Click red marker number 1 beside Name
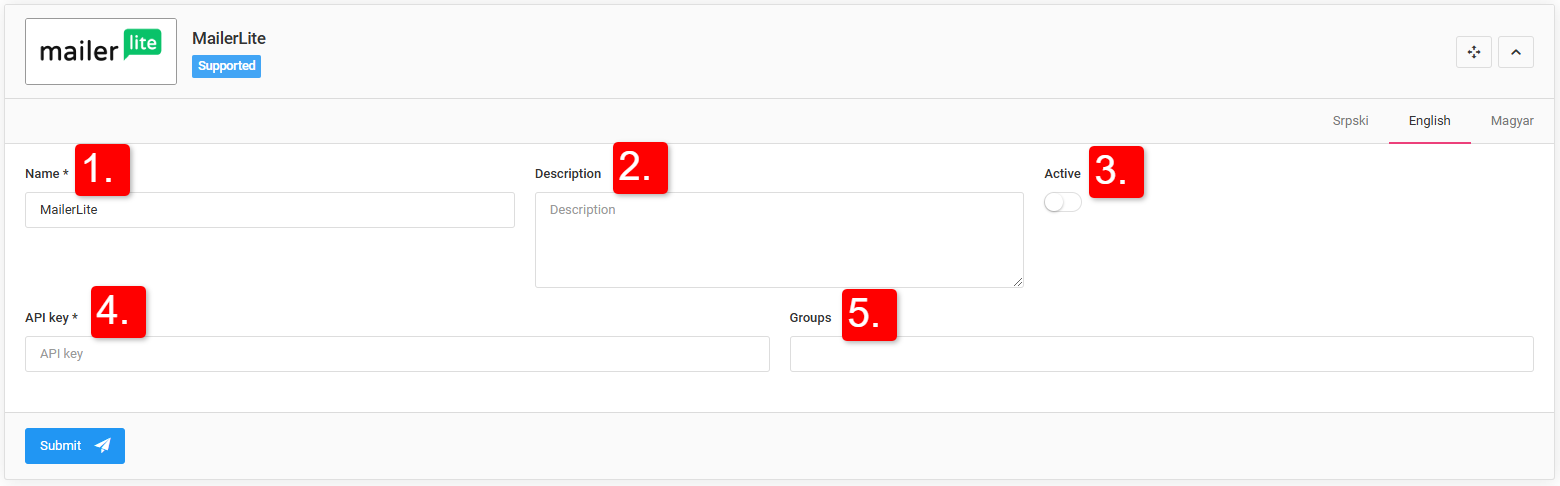This screenshot has width=1560, height=486. [x=103, y=169]
